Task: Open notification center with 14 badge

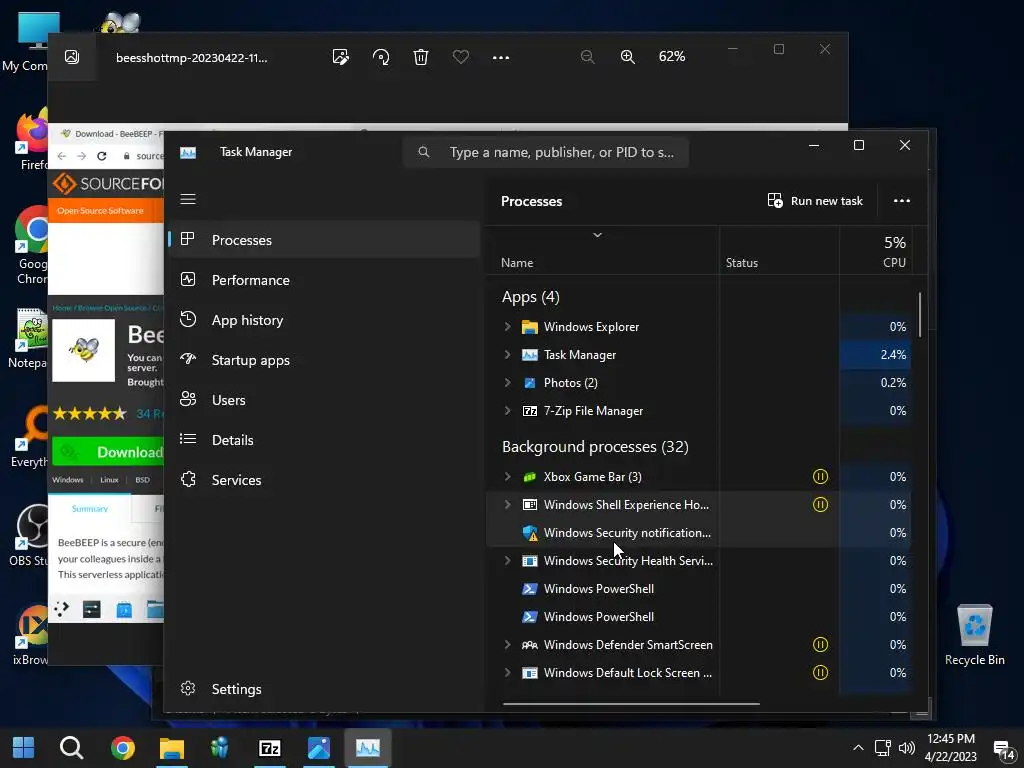Action: (1004, 749)
